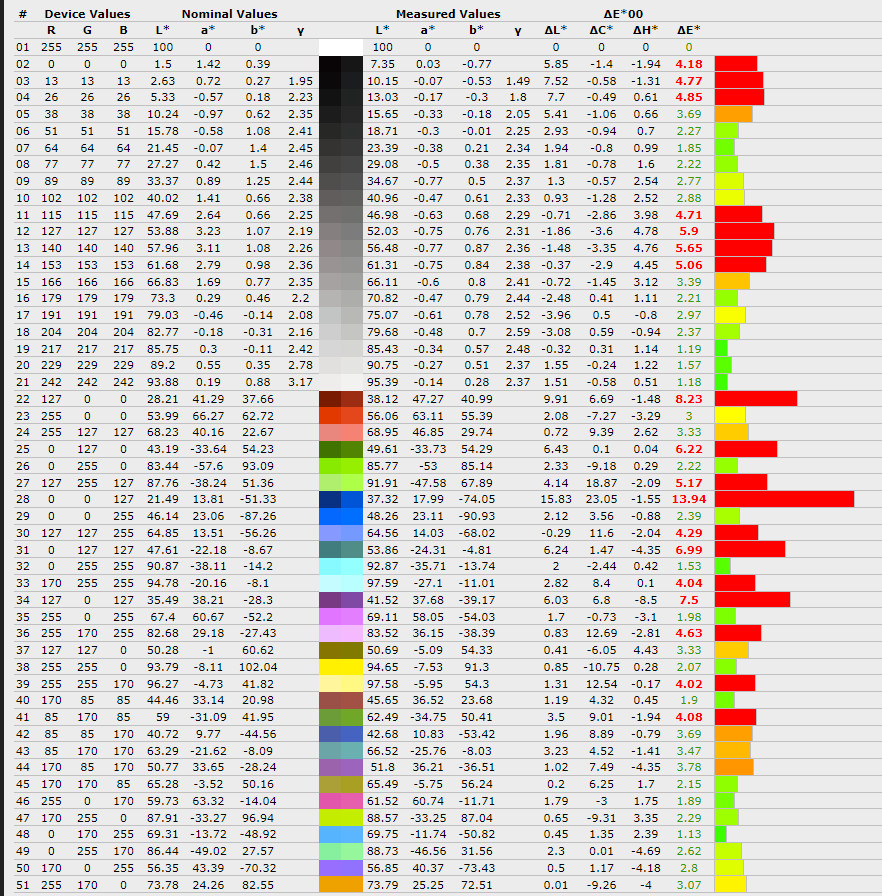Click the orange bar beside ΔE 3.78
The image size is (882, 896).
[734, 767]
